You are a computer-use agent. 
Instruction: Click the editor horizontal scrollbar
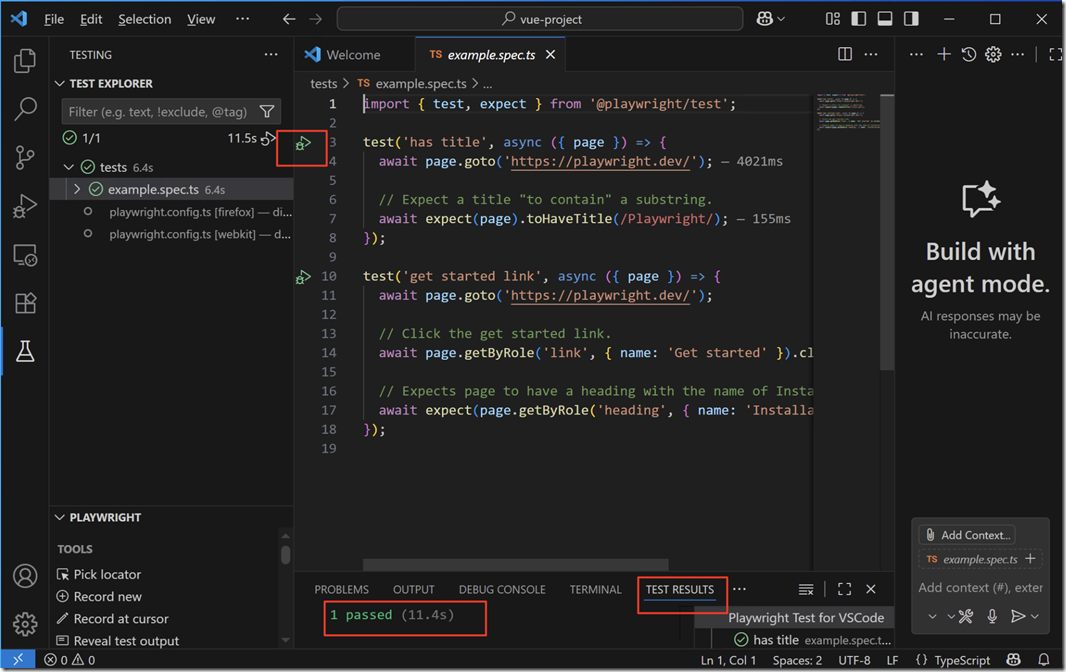click(x=515, y=565)
